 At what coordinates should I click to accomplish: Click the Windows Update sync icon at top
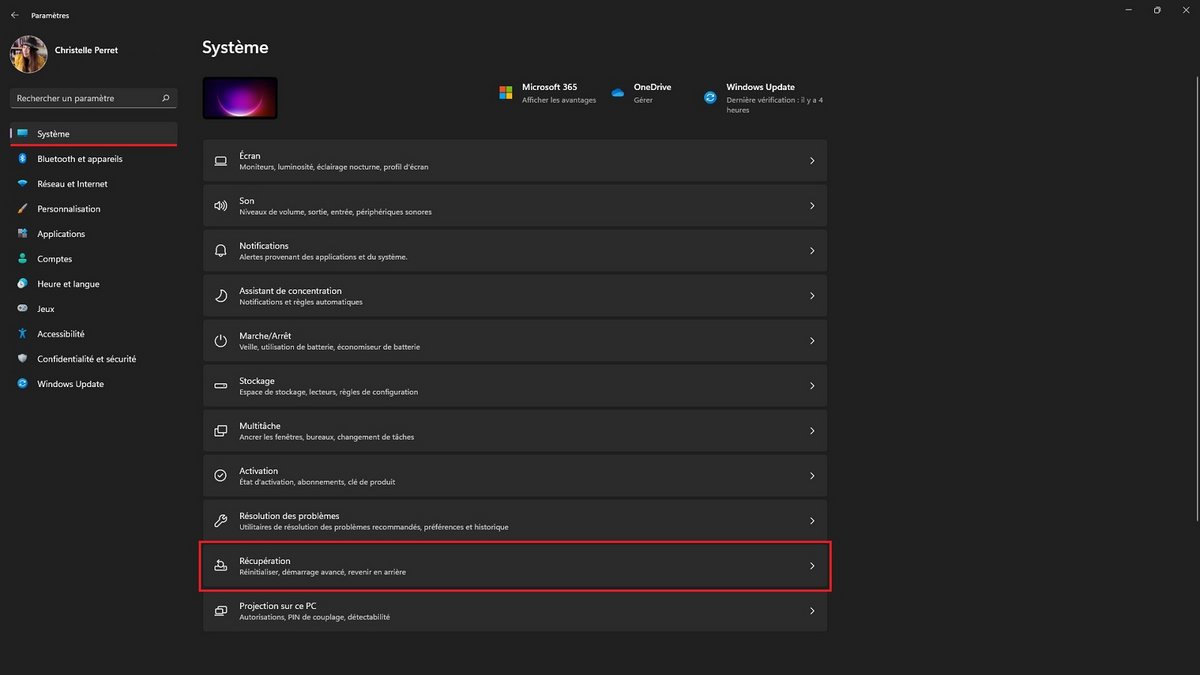pos(710,97)
